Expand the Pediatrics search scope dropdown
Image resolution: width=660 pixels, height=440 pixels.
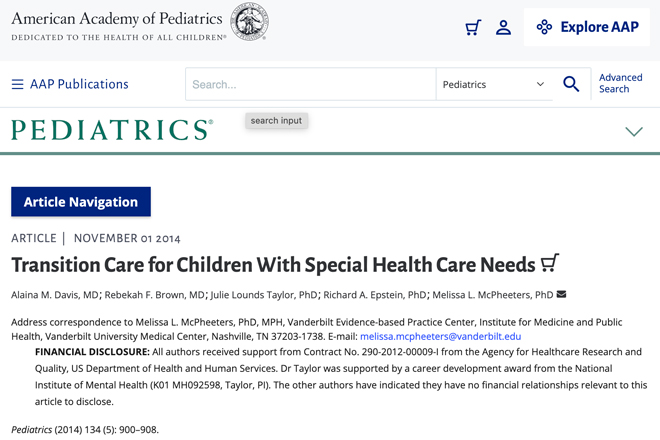coord(494,84)
